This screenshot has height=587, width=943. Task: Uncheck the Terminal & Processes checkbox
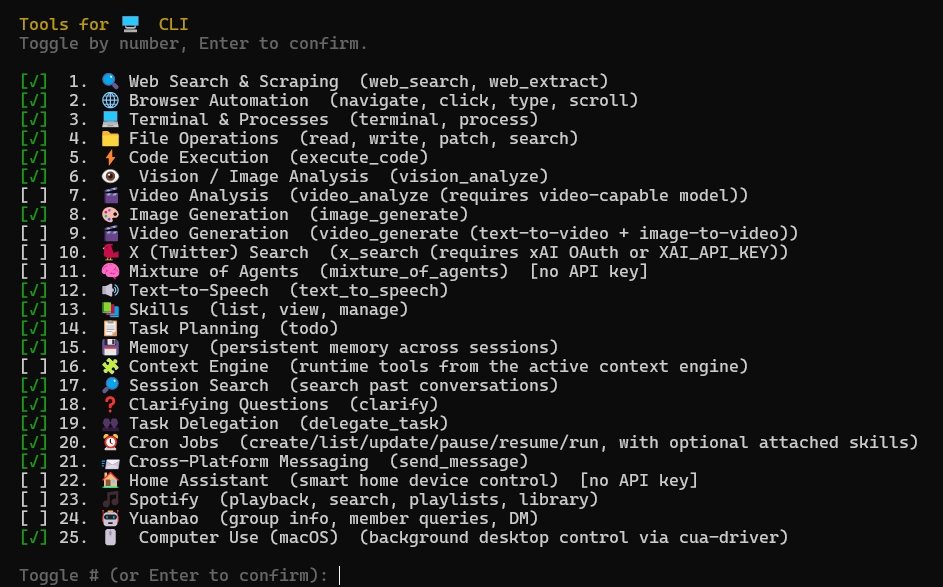click(34, 120)
